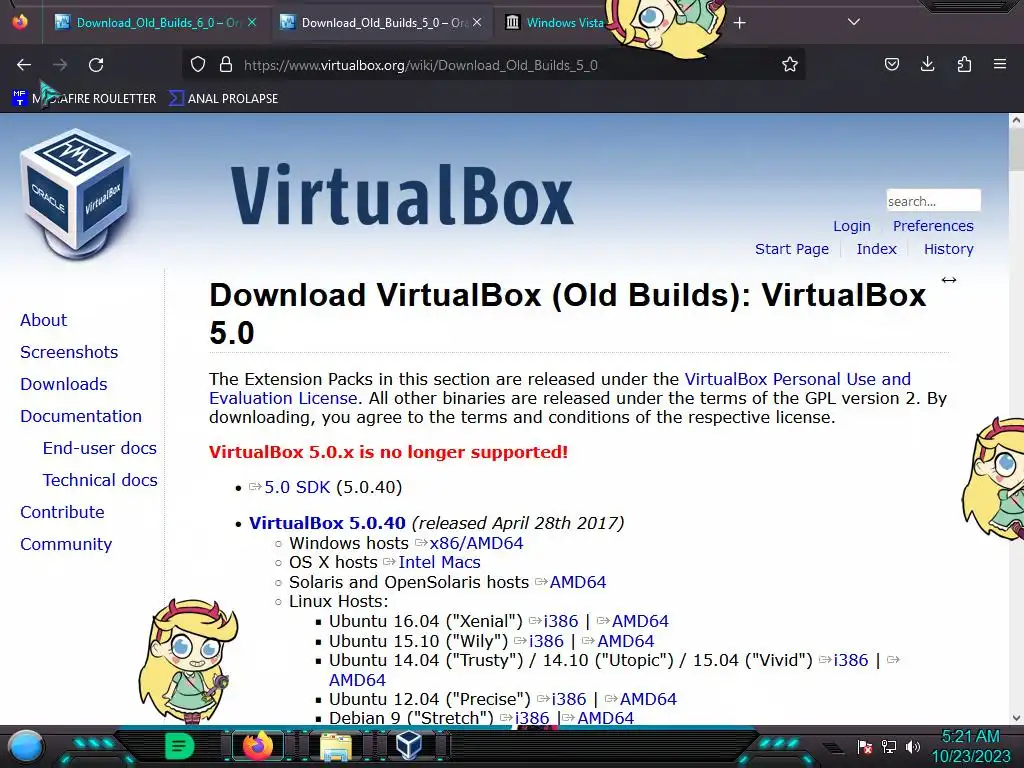The width and height of the screenshot is (1024, 768).
Task: Open the Firefox hamburger menu
Action: coord(1000,64)
